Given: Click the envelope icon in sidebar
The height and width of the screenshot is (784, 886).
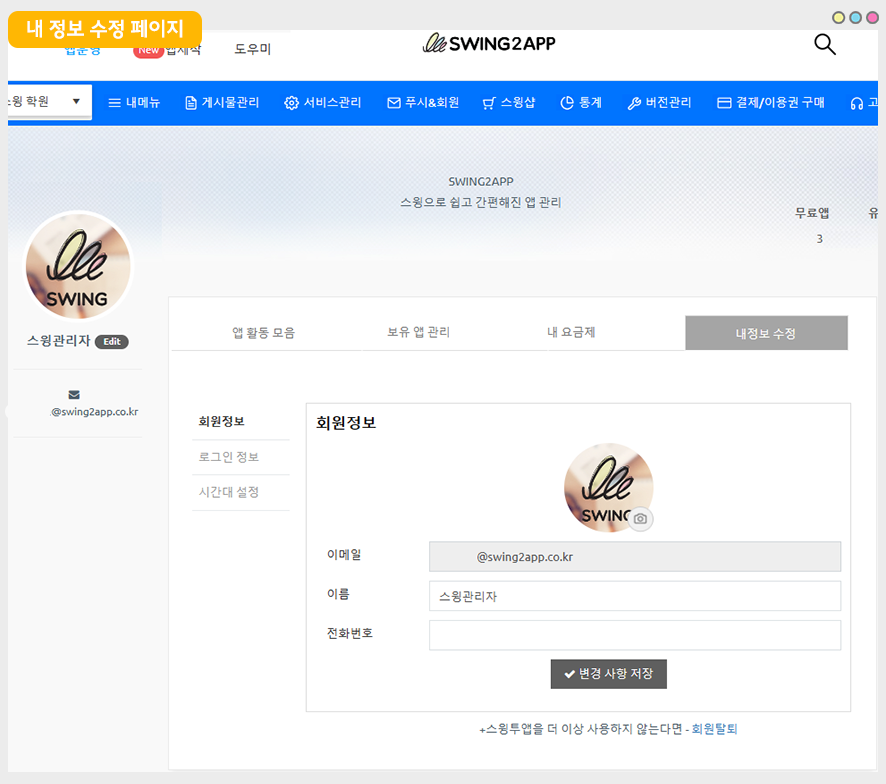Looking at the screenshot, I should point(74,395).
